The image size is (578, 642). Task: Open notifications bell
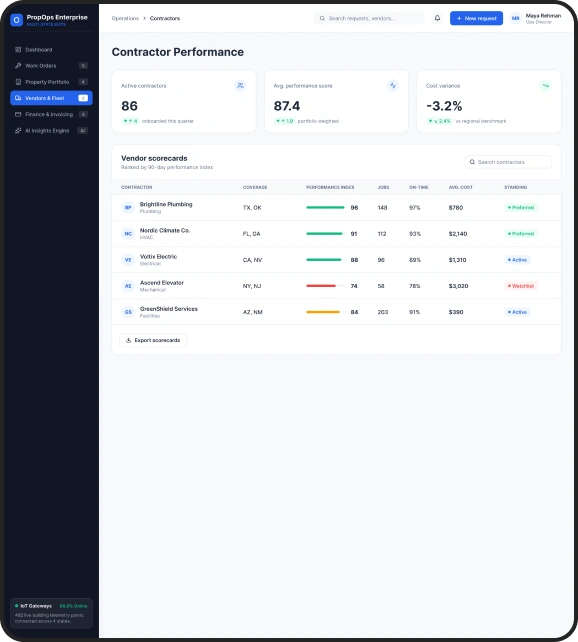pos(437,18)
